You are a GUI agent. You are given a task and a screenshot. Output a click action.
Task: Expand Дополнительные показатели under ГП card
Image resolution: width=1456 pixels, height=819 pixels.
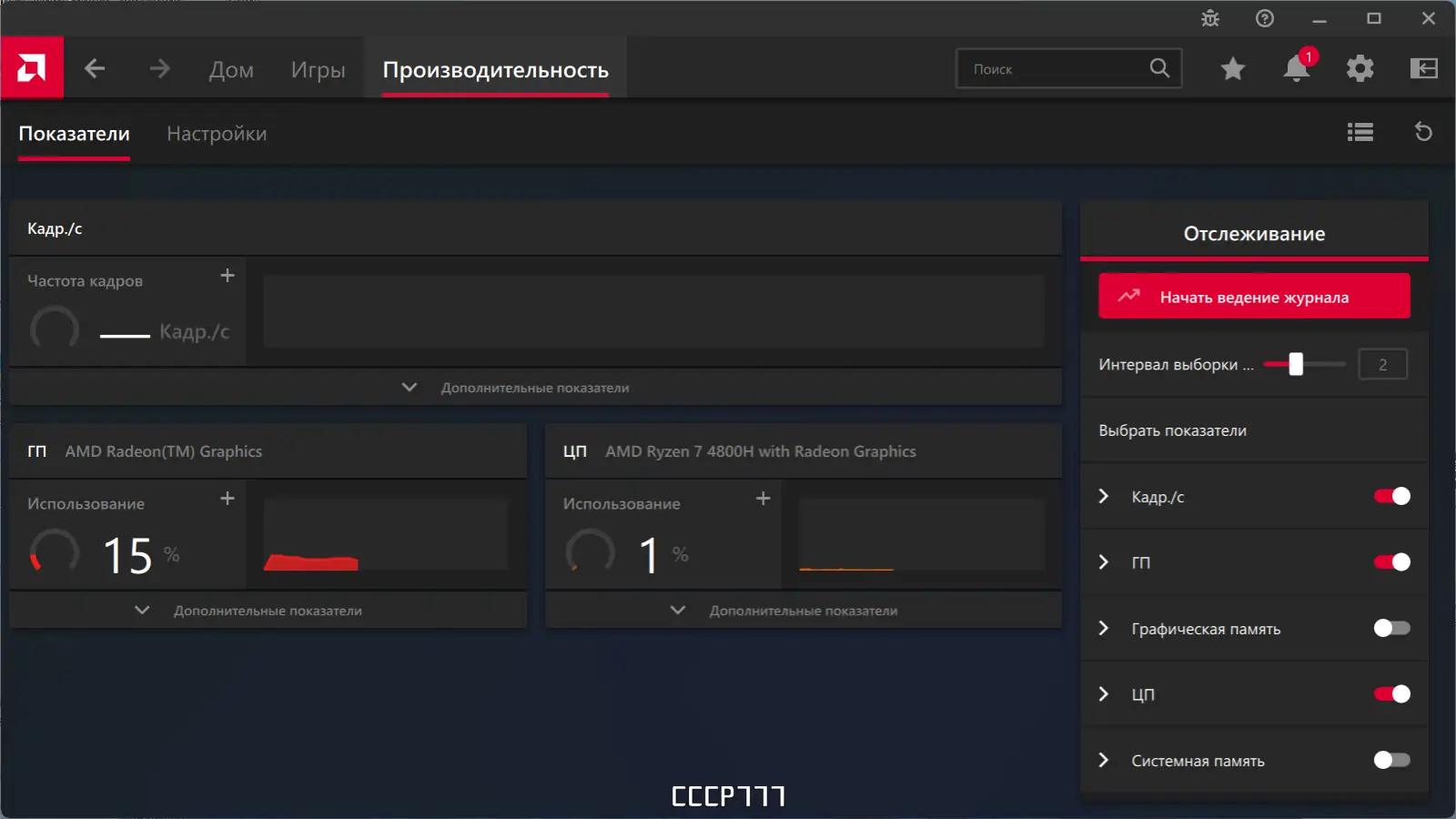pos(268,611)
